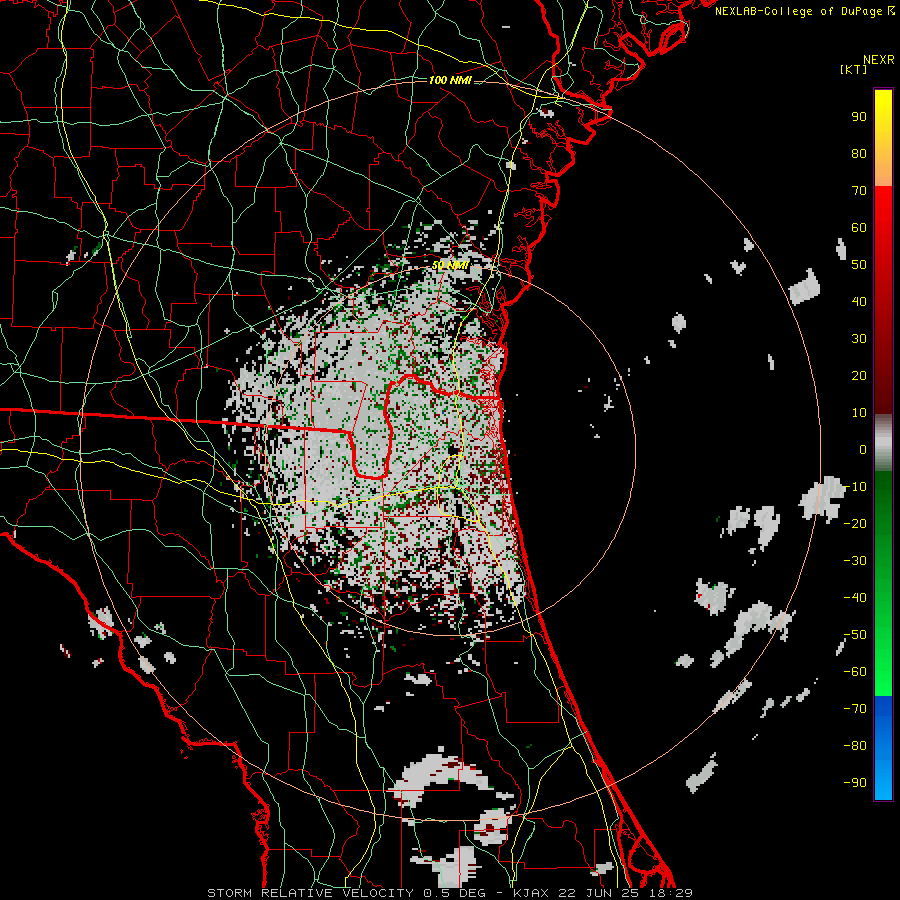Click the -10 scale value
The image size is (900, 900).
855,487
